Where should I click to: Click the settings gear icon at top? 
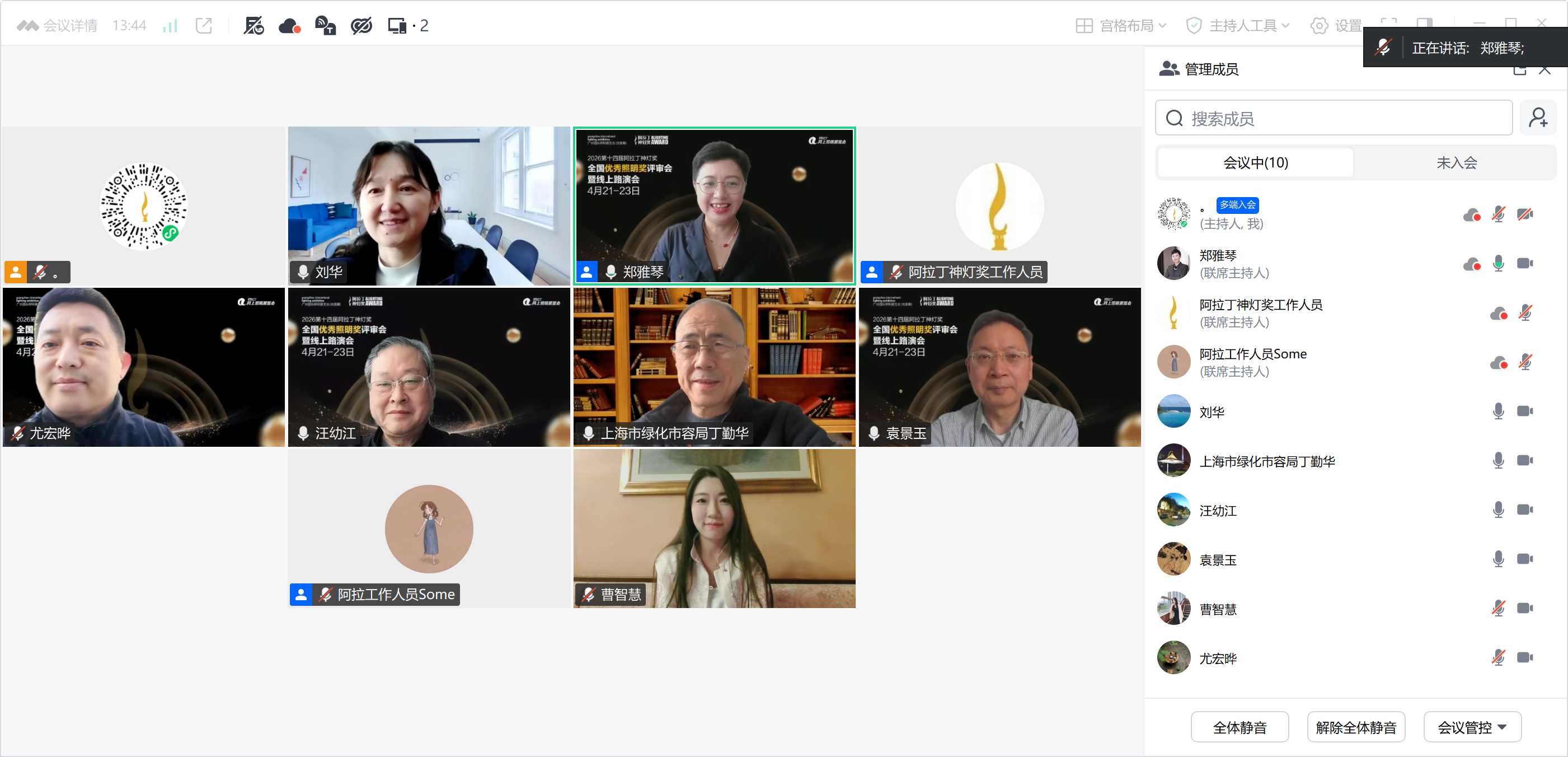(1319, 26)
